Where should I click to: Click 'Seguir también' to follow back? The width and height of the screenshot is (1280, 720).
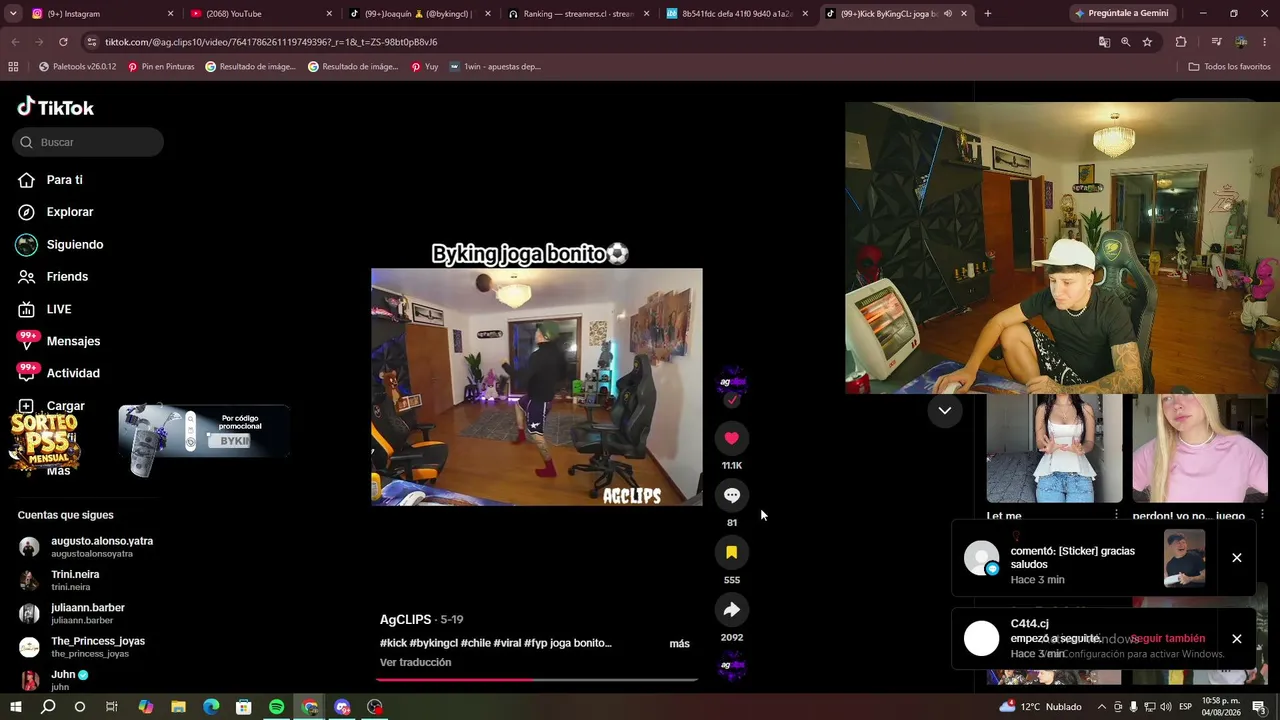[x=1167, y=638]
